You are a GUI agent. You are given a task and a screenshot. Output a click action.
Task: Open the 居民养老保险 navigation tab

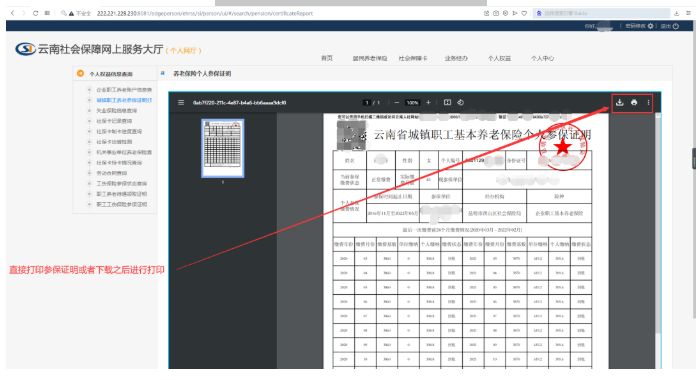click(370, 58)
